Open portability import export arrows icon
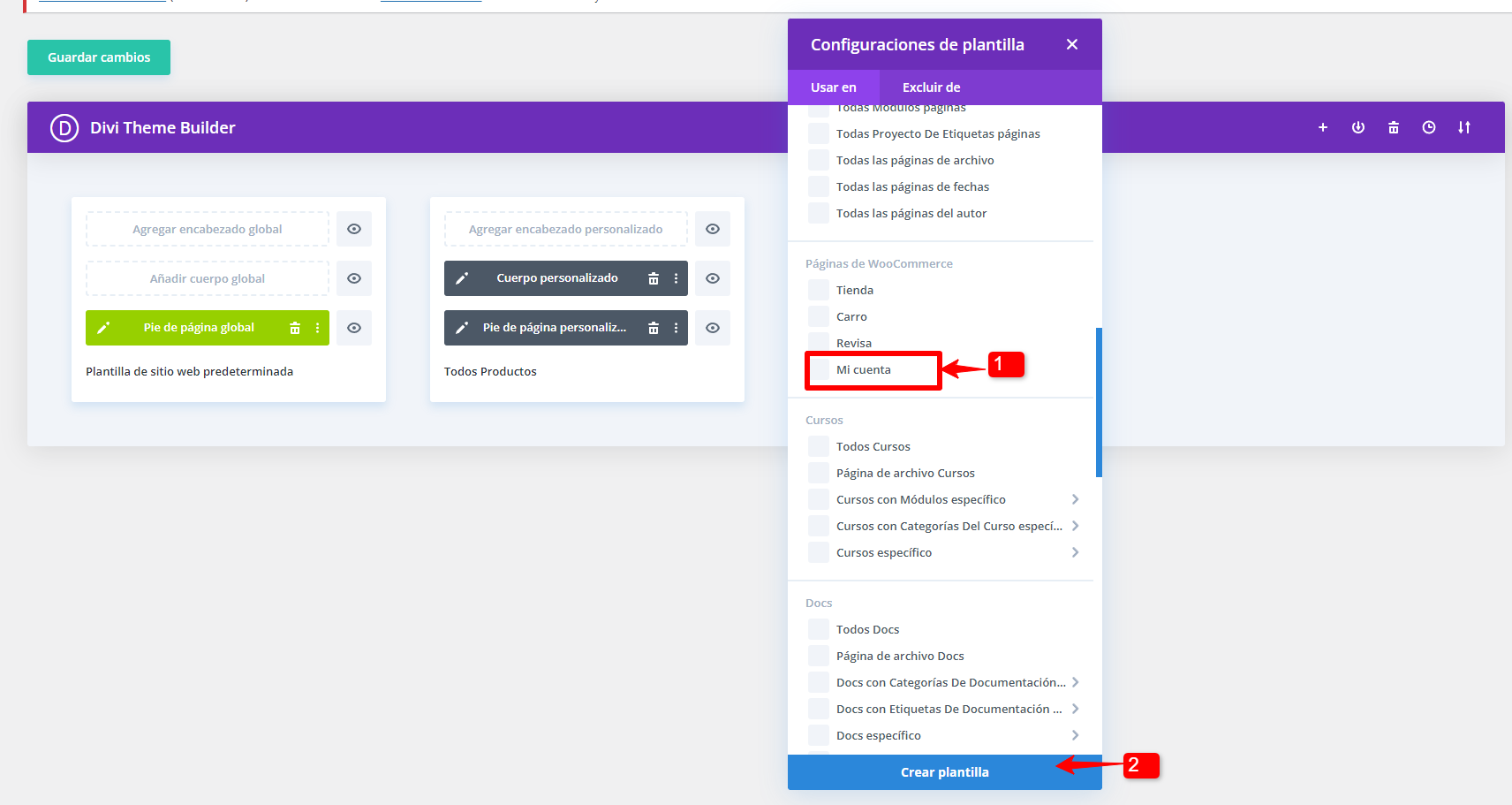Image resolution: width=1512 pixels, height=805 pixels. pyautogui.click(x=1464, y=127)
